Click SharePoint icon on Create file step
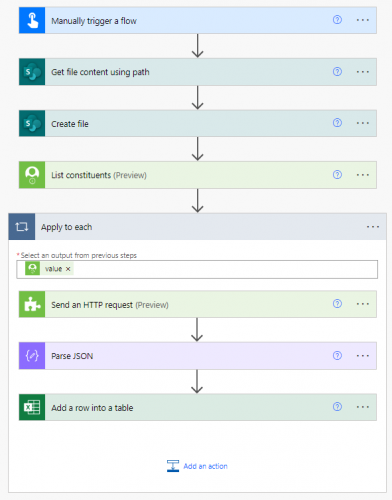 [x=32, y=123]
